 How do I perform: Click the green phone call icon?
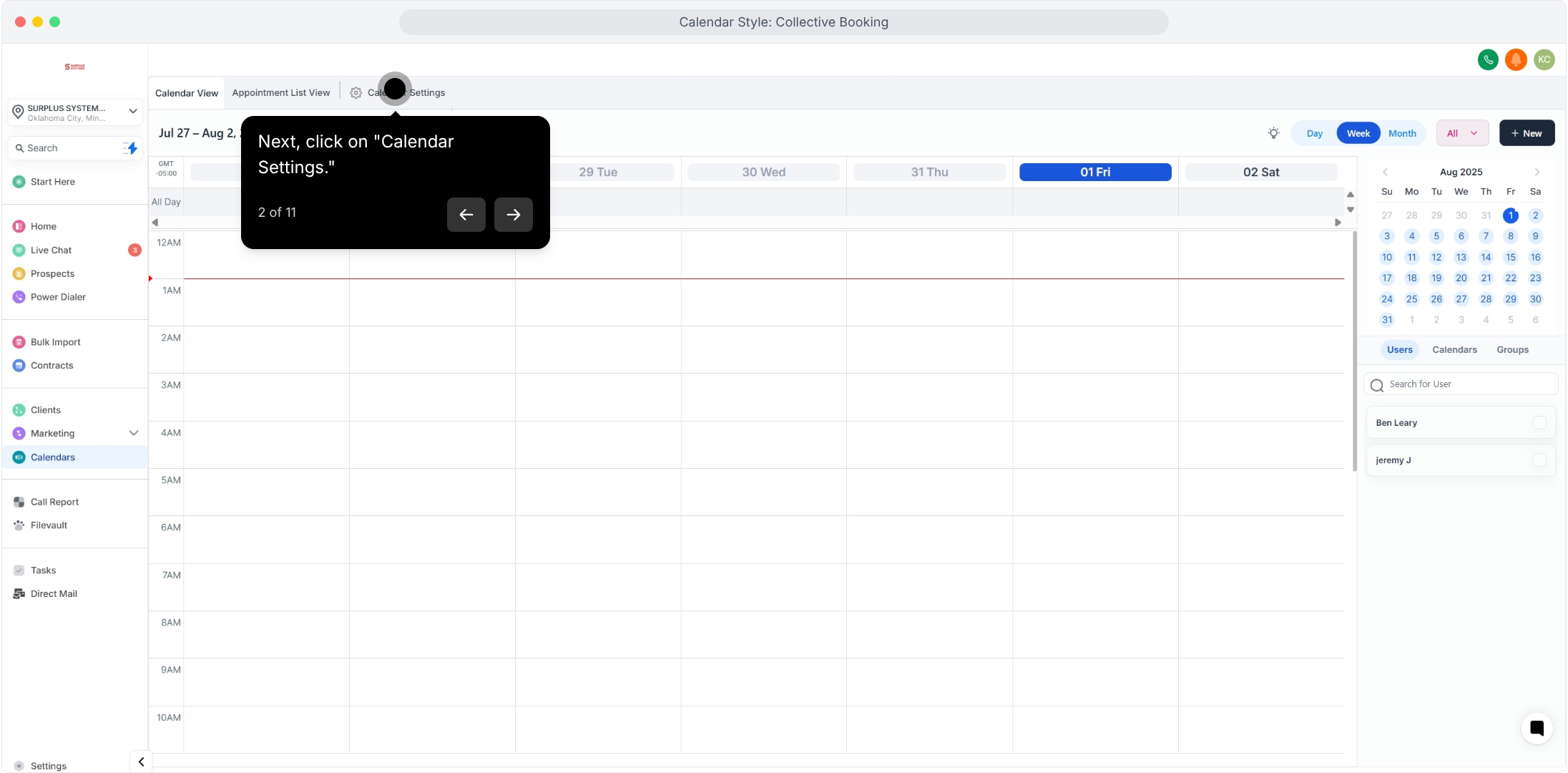(1488, 60)
